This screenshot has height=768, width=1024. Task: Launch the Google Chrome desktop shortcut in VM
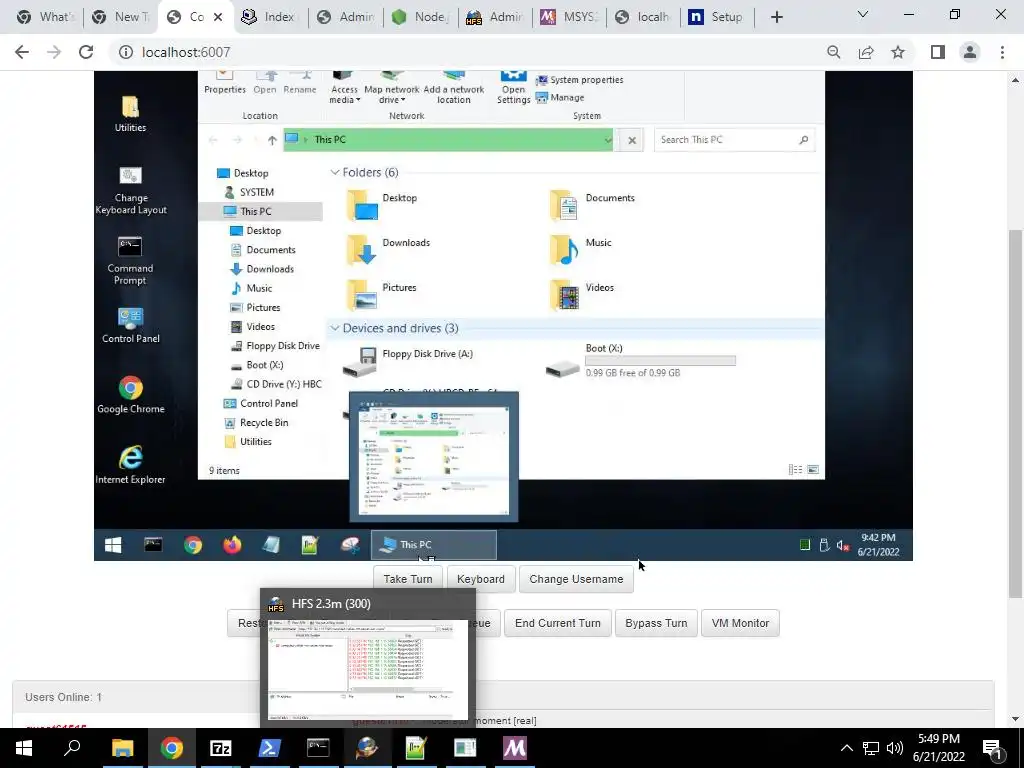131,394
